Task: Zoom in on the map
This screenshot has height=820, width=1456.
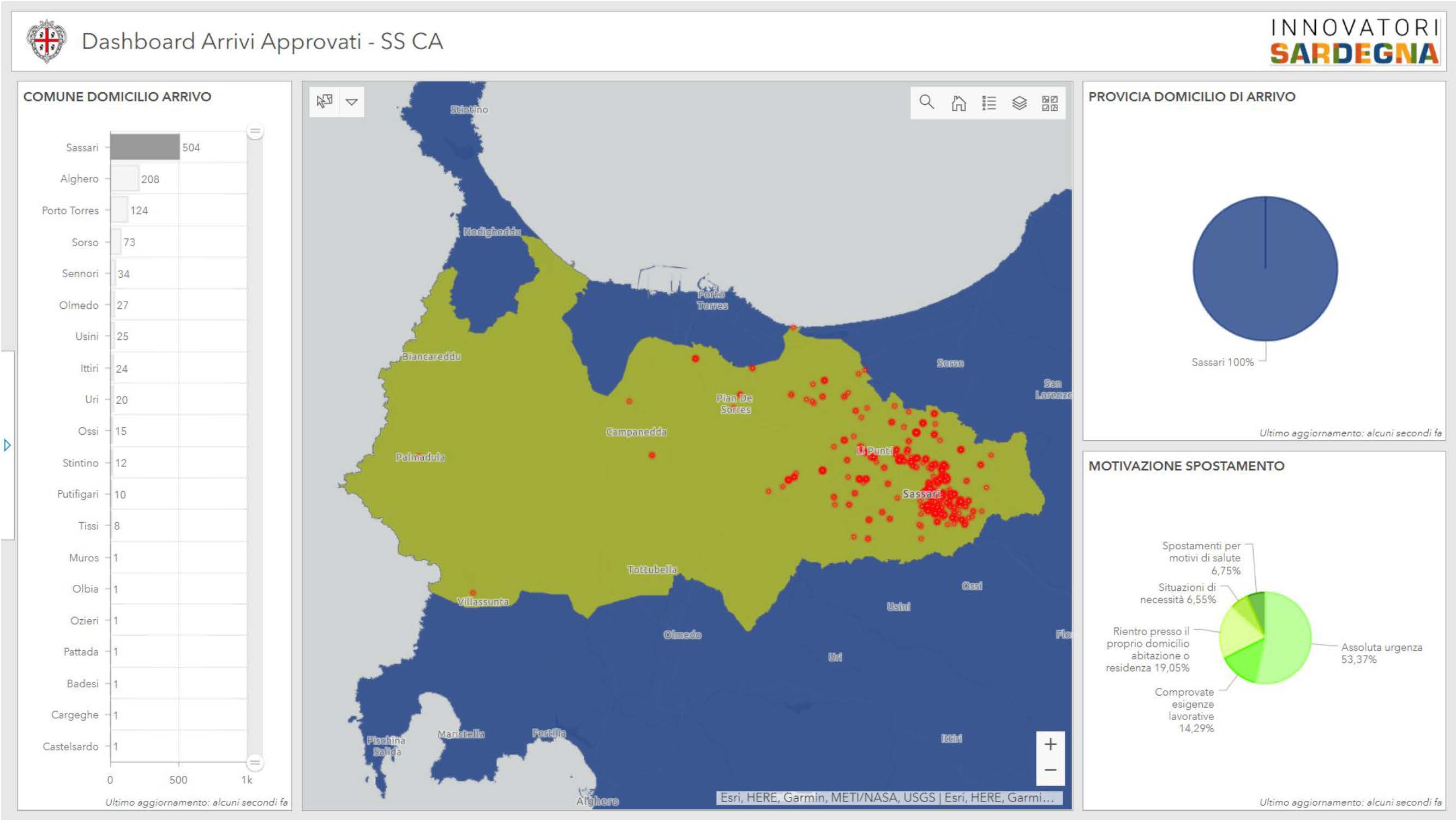Action: tap(1050, 744)
